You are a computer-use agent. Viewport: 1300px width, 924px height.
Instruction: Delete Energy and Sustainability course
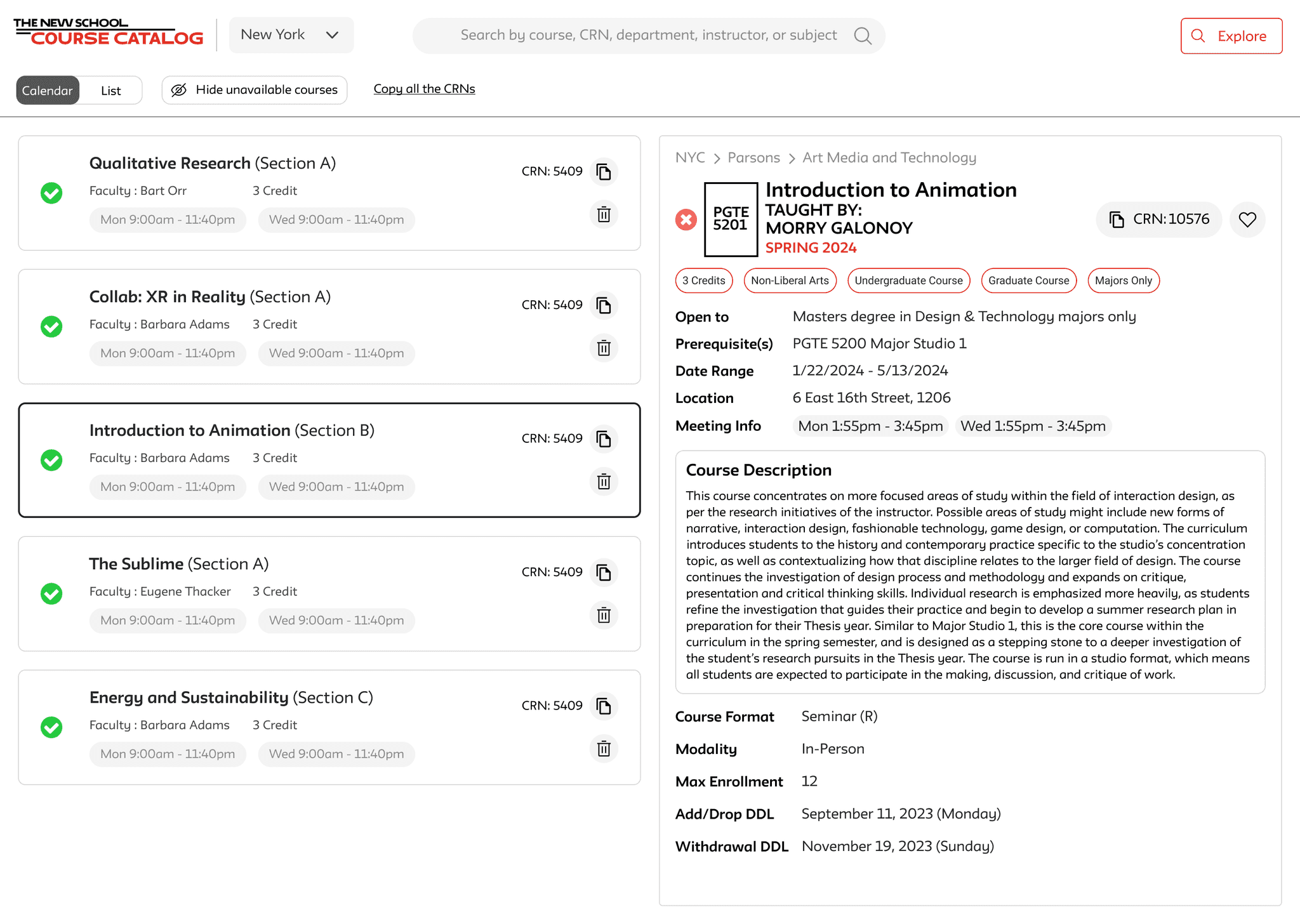[604, 749]
